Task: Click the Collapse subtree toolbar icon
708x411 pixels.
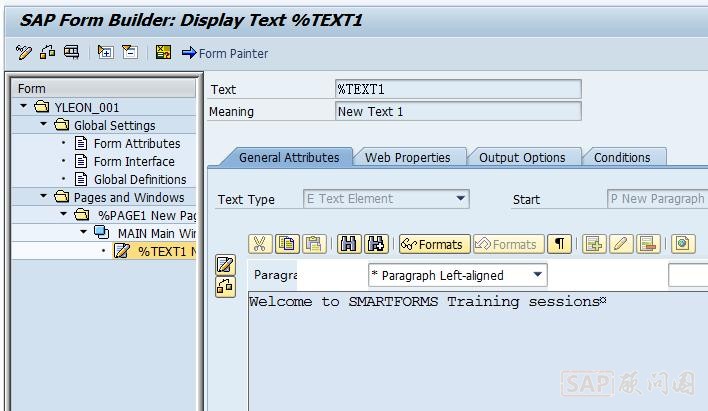Action: coord(130,52)
